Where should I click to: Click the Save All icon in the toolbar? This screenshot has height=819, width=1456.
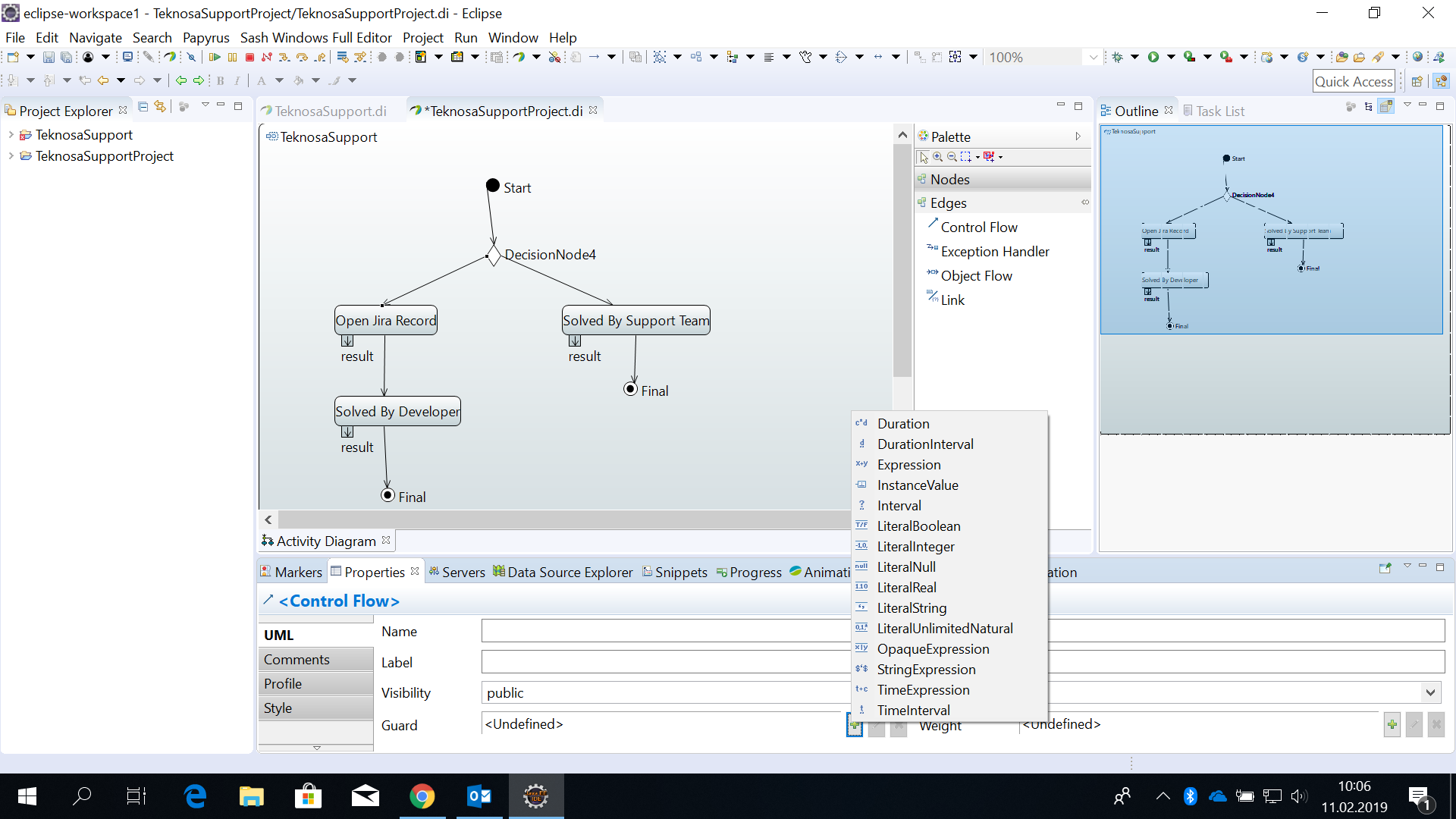pyautogui.click(x=67, y=57)
